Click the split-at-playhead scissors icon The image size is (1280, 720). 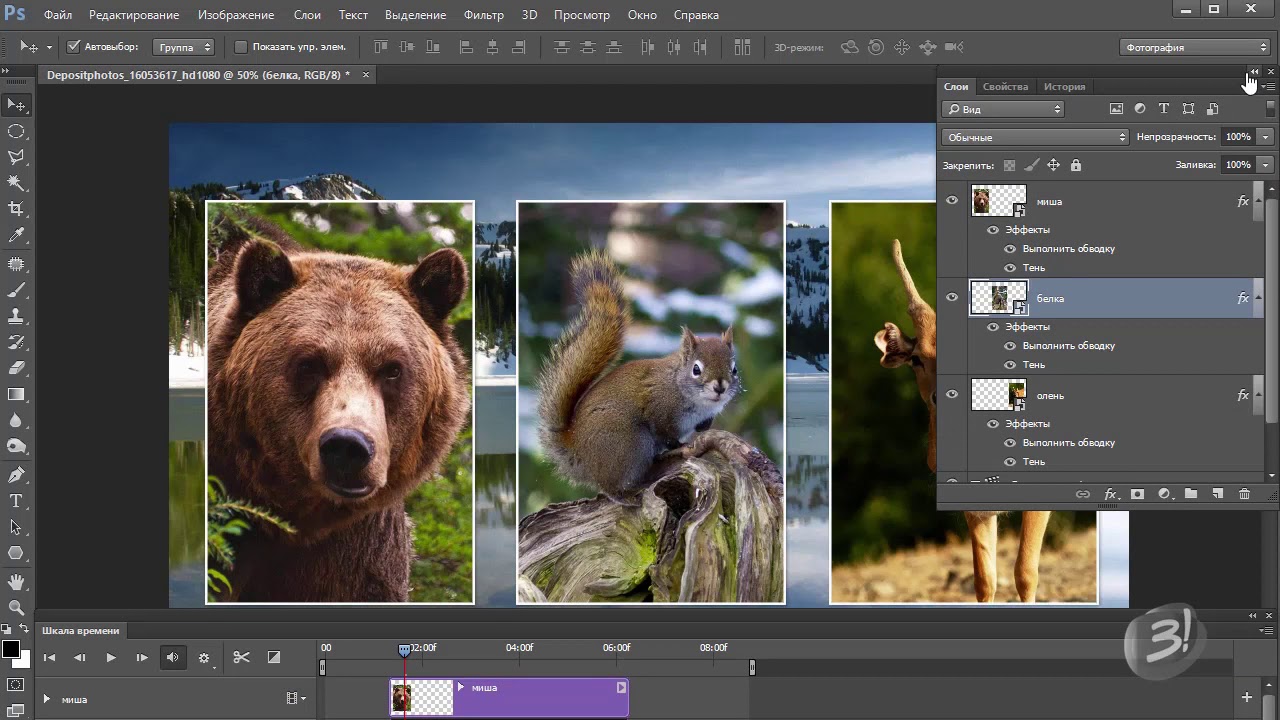[x=241, y=657]
